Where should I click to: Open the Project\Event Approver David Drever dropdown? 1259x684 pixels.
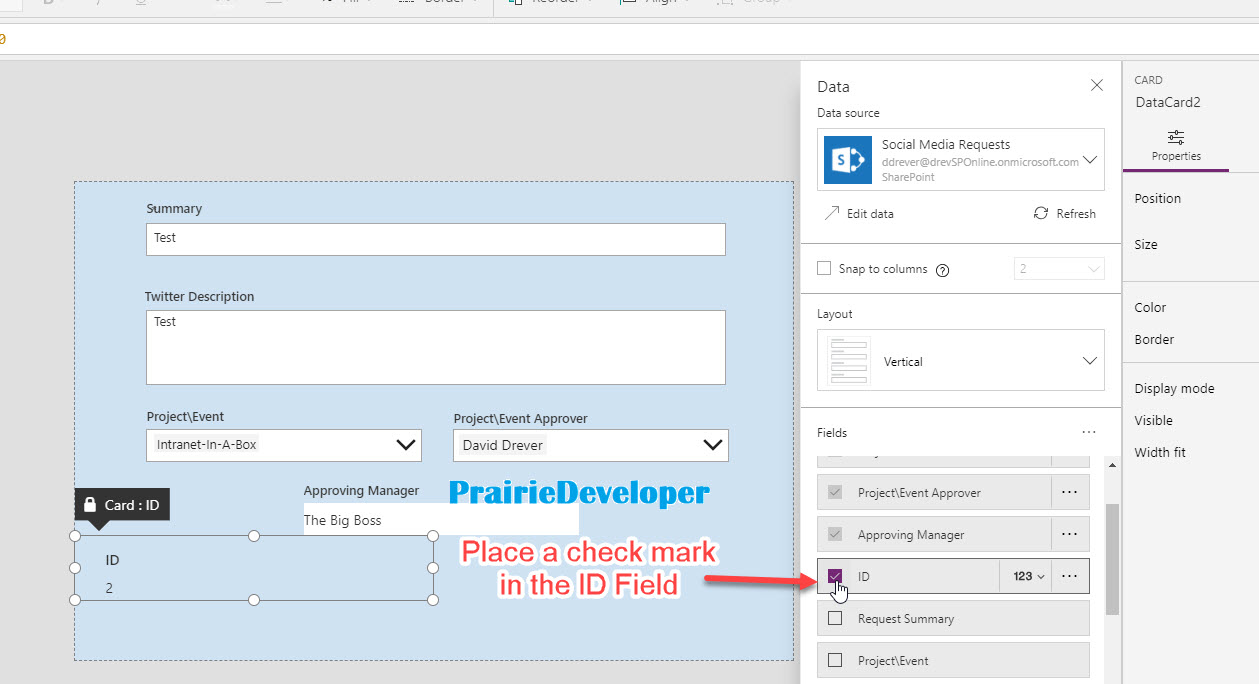(x=591, y=445)
